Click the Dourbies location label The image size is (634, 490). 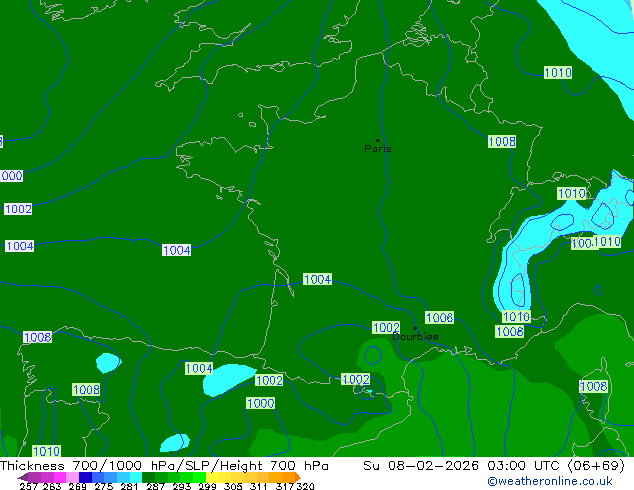coord(415,336)
